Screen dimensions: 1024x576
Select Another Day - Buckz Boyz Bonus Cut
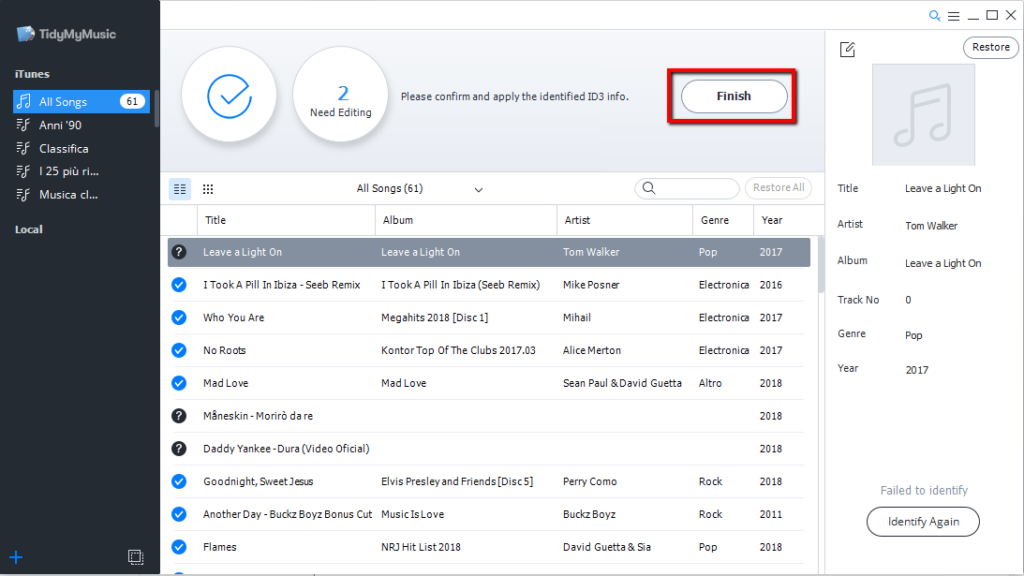coord(287,514)
